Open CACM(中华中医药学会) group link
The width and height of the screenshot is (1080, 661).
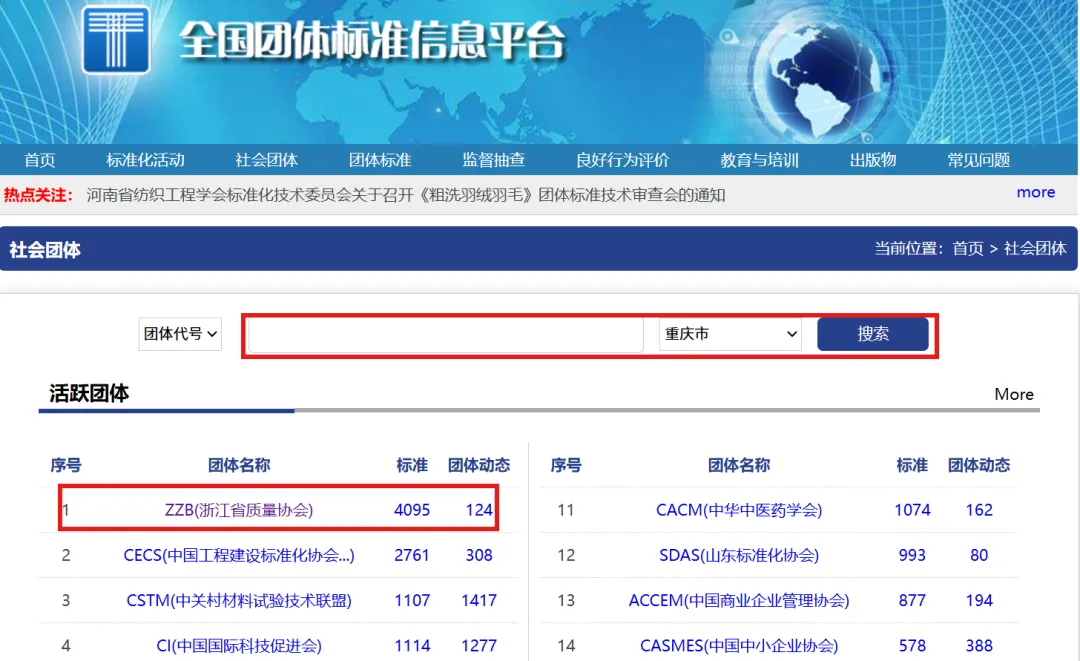click(739, 510)
